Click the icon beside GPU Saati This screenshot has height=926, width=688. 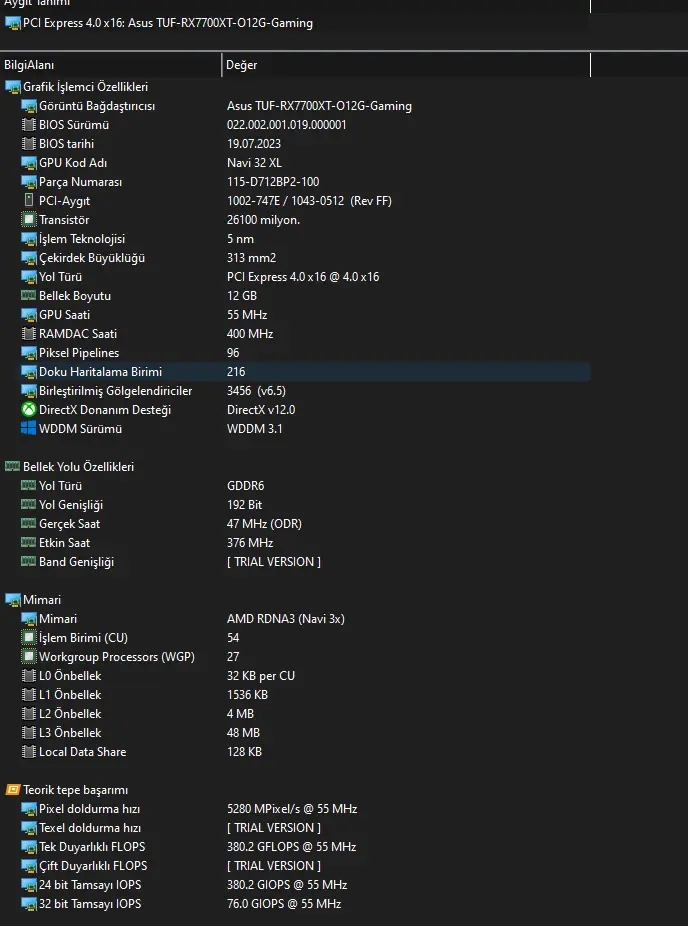(x=28, y=315)
